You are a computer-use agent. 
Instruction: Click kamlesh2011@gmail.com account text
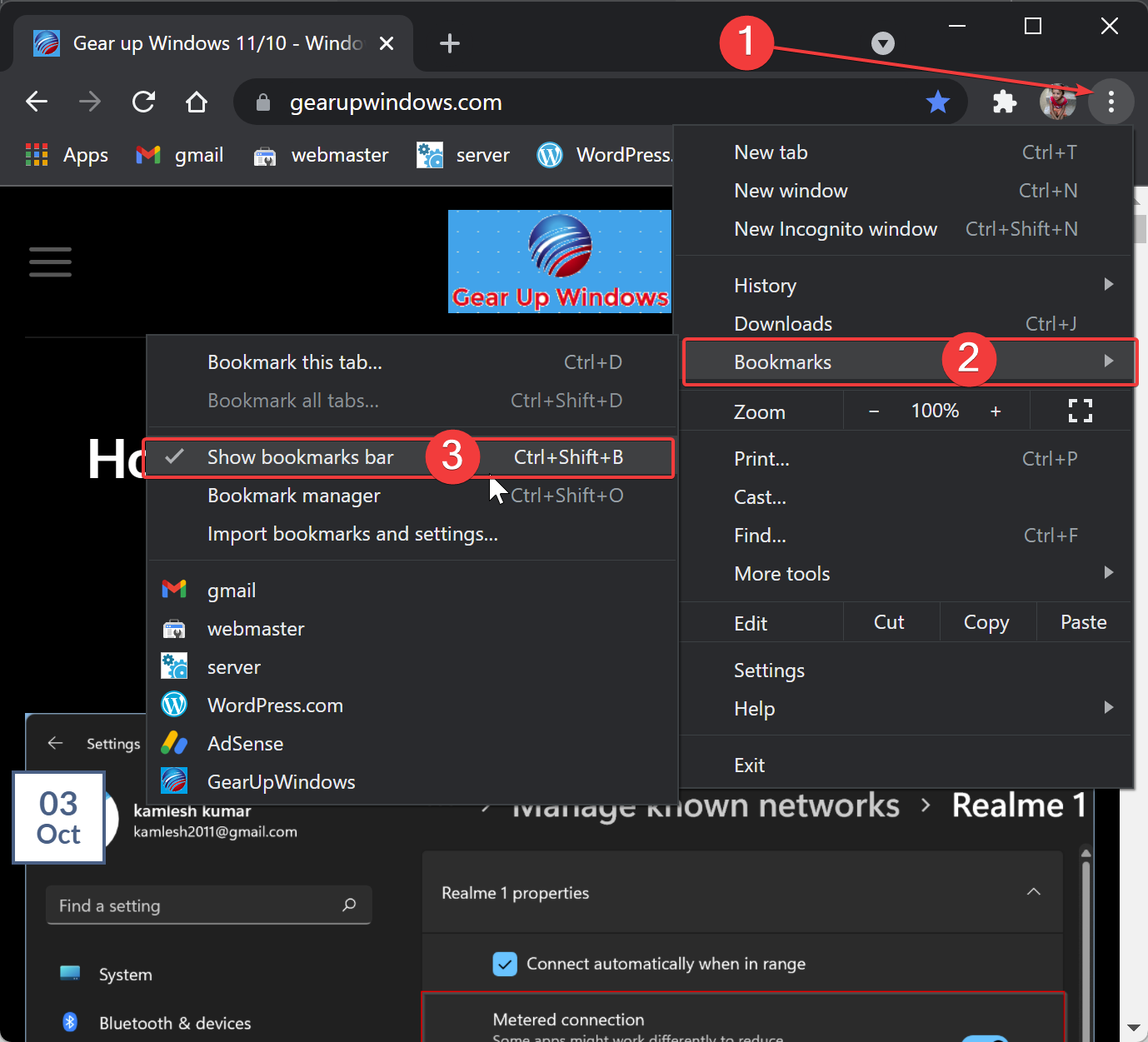pos(215,831)
